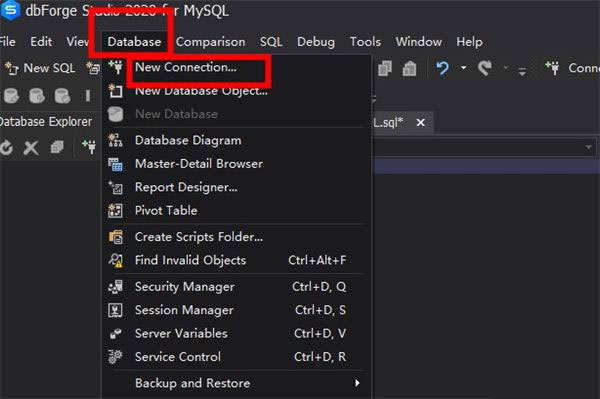Click the dbForge Studio app logo icon

(x=10, y=10)
